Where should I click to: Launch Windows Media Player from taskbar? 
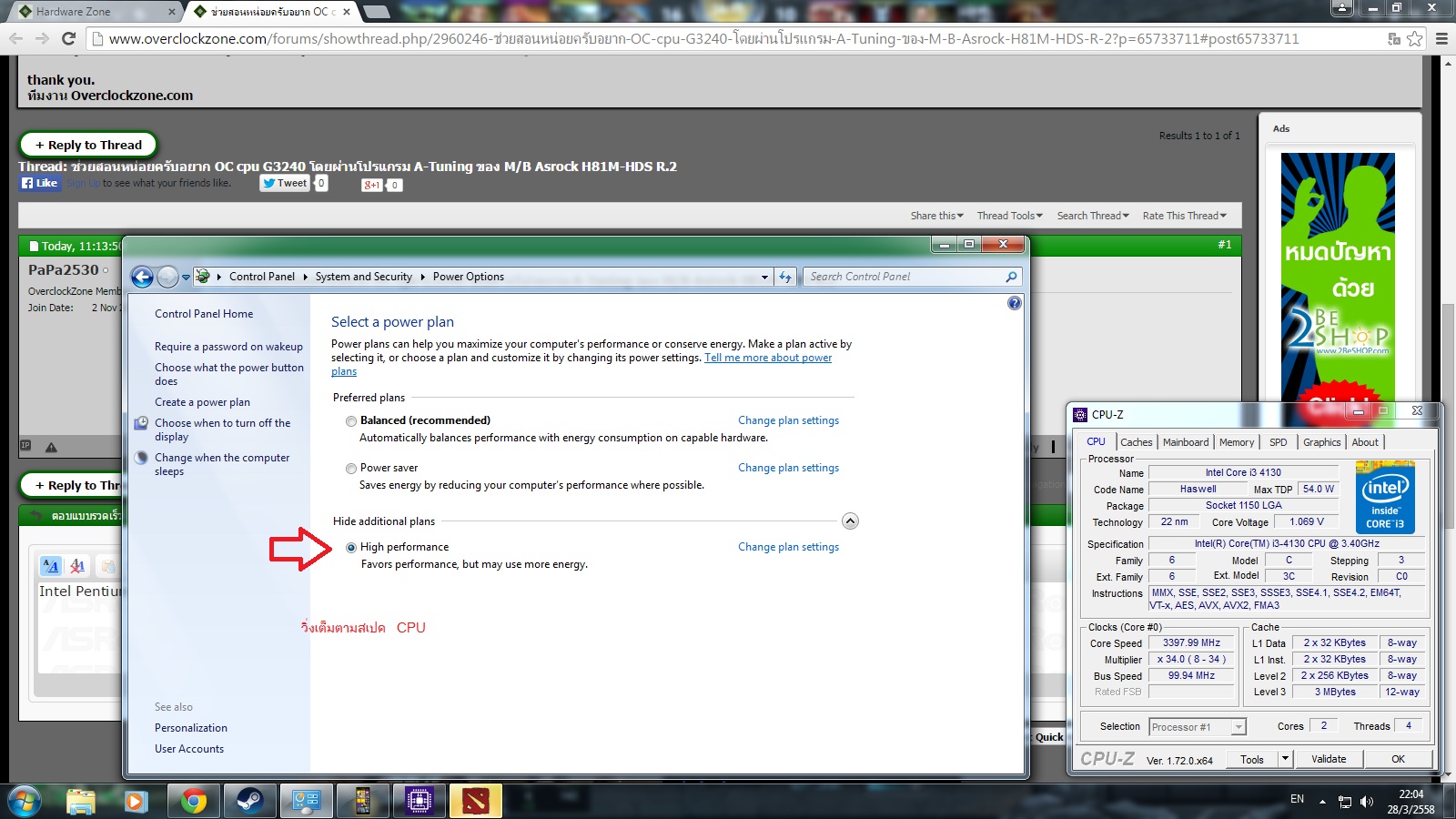(x=136, y=801)
